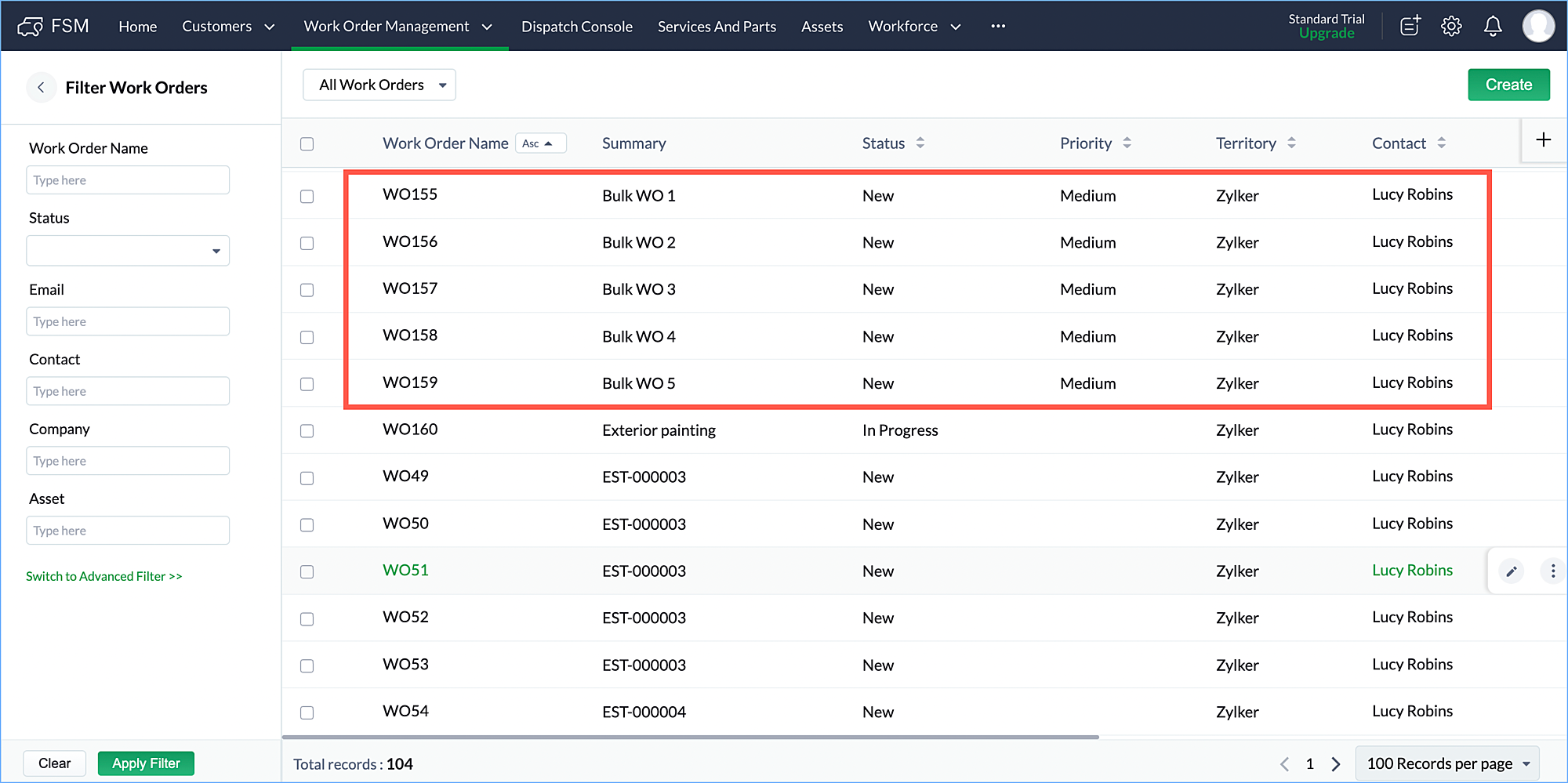The width and height of the screenshot is (1568, 783).
Task: Change the 100 Records per page setting
Action: (x=1447, y=763)
